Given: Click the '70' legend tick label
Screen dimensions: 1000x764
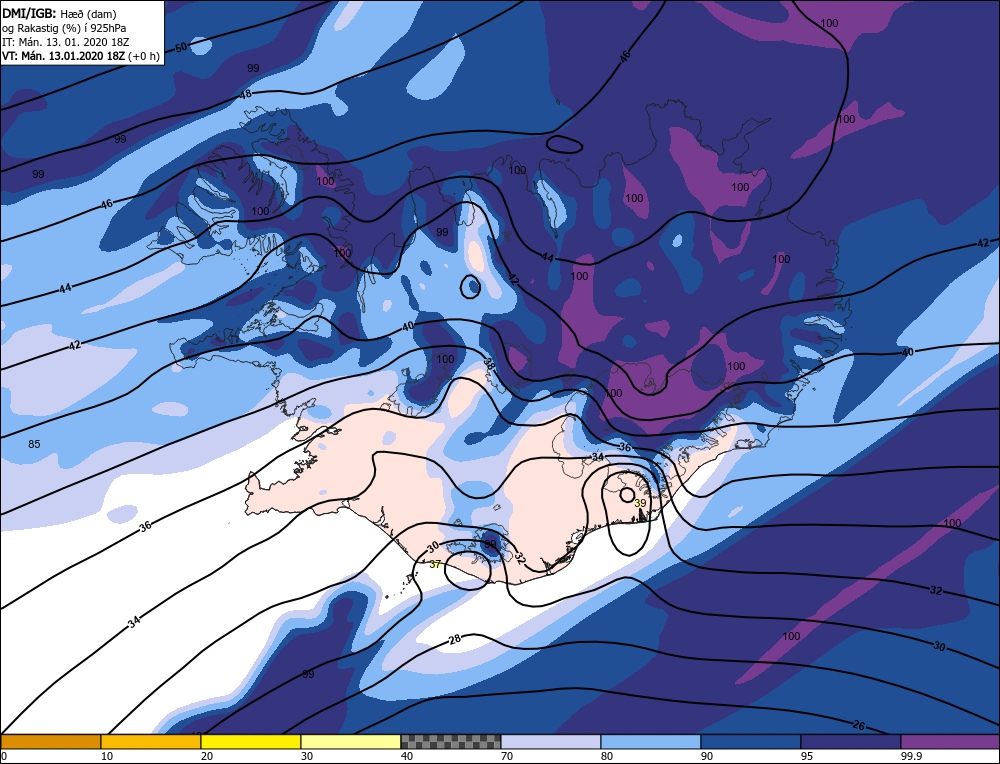Looking at the screenshot, I should [x=507, y=756].
